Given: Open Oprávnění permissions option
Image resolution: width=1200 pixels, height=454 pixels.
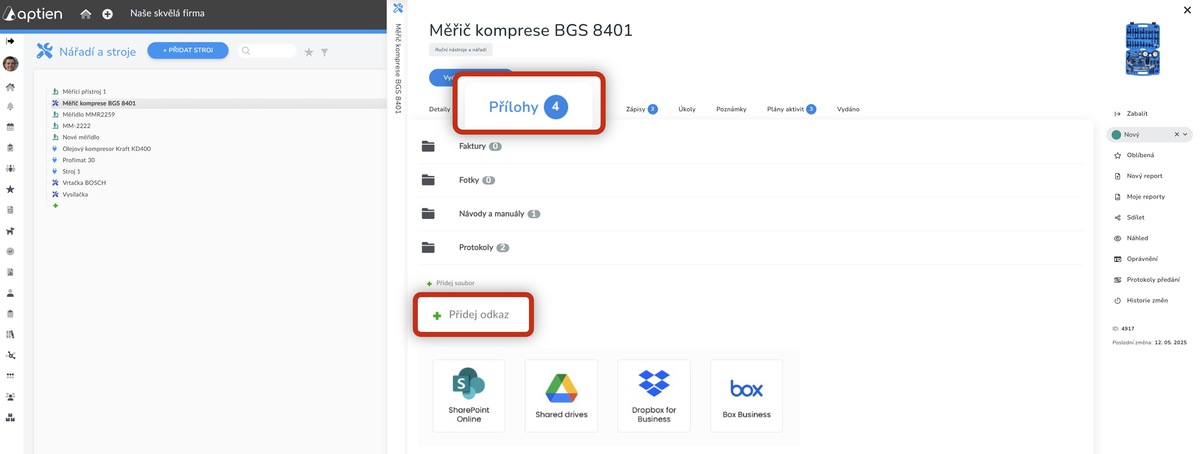Looking at the screenshot, I should (1136, 259).
